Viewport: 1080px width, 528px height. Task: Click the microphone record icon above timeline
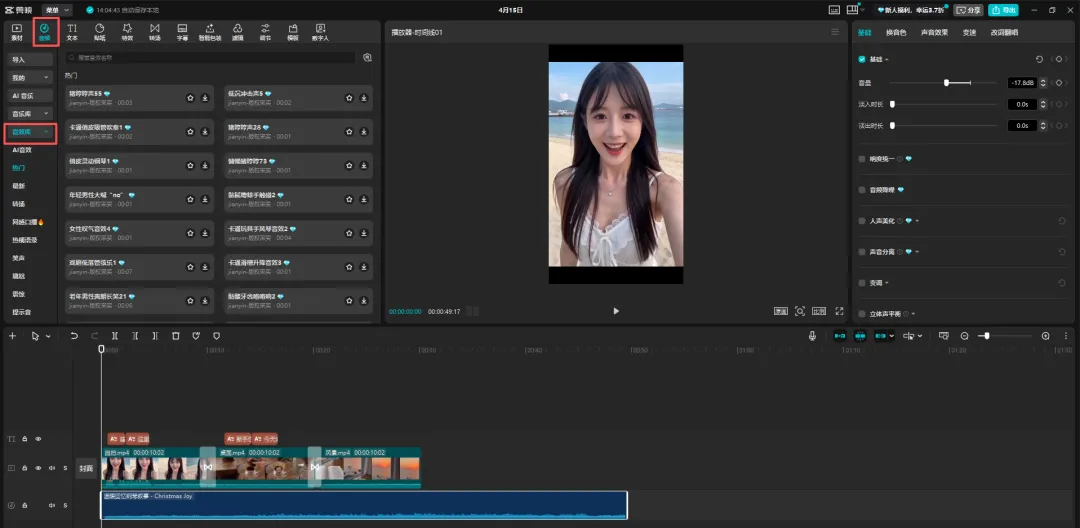click(x=812, y=336)
